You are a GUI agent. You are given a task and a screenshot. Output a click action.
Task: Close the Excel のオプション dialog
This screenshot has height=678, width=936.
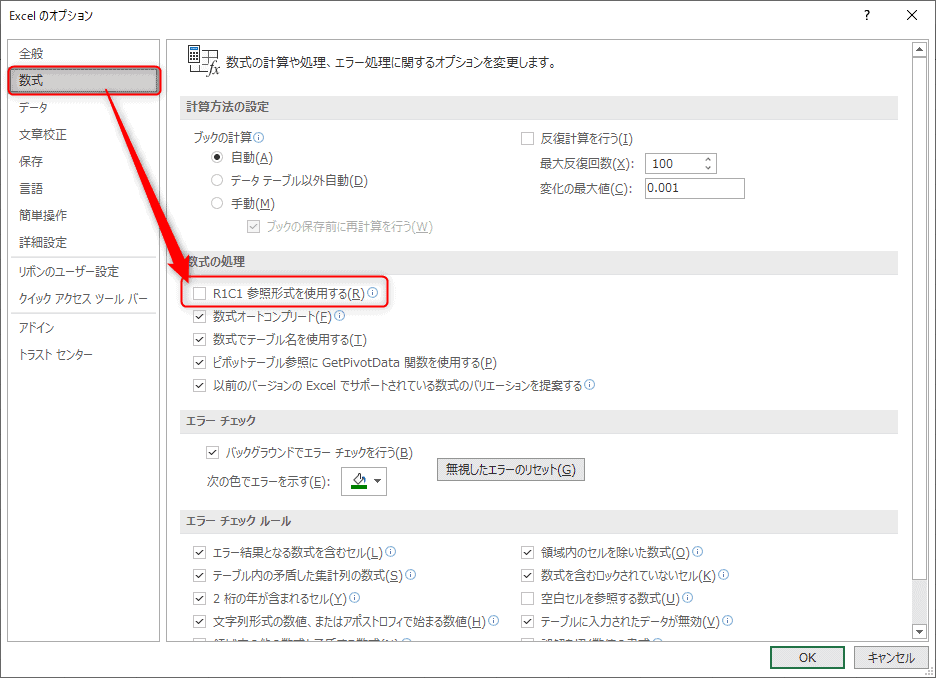point(912,16)
